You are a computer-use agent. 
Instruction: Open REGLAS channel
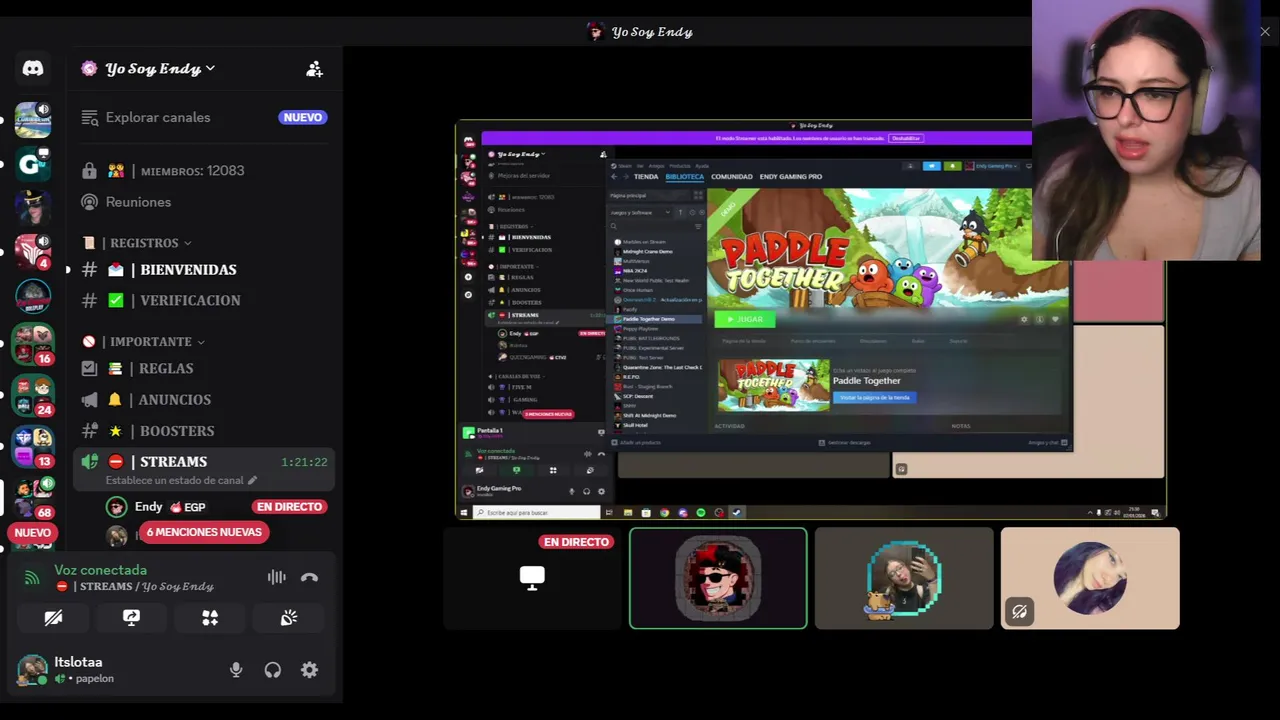pyautogui.click(x=205, y=368)
